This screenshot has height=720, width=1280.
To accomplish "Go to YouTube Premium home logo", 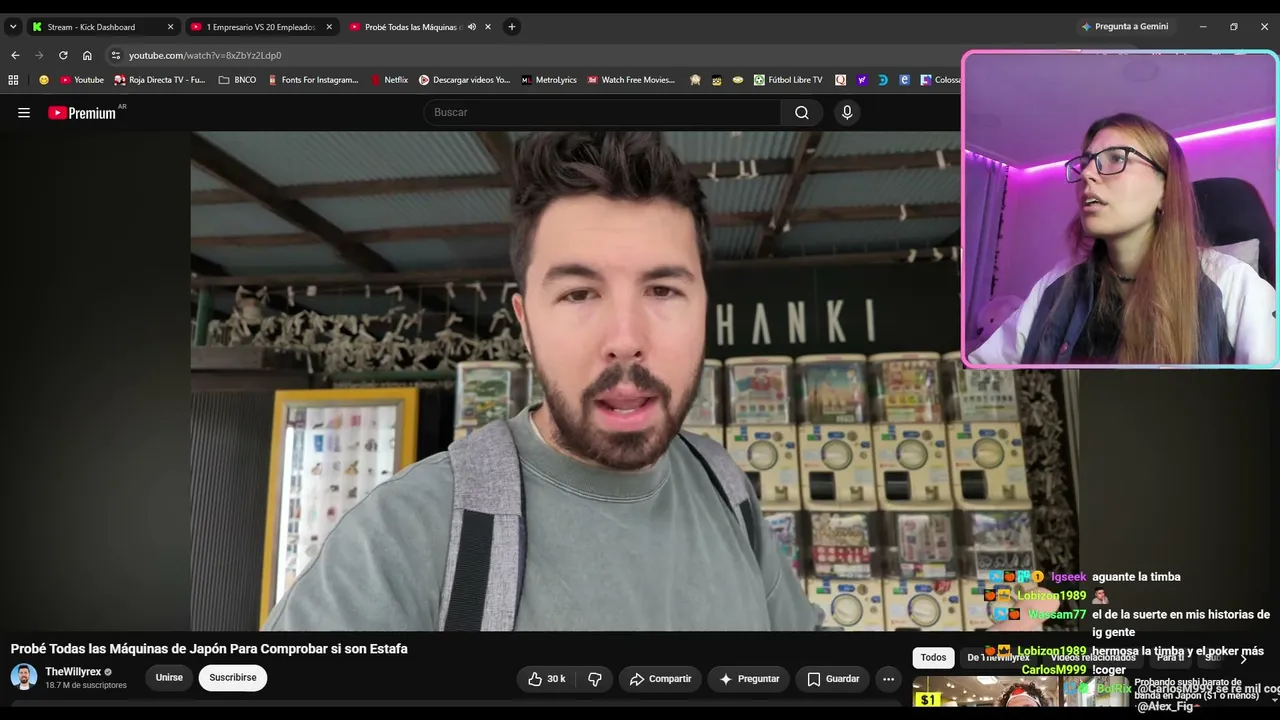I will [84, 113].
